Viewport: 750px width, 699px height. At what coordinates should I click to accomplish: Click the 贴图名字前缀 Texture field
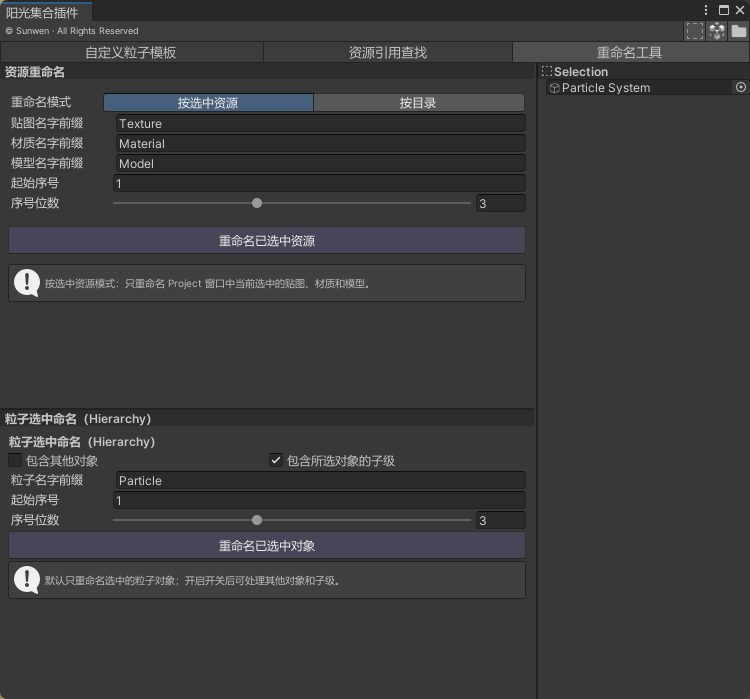pos(320,123)
